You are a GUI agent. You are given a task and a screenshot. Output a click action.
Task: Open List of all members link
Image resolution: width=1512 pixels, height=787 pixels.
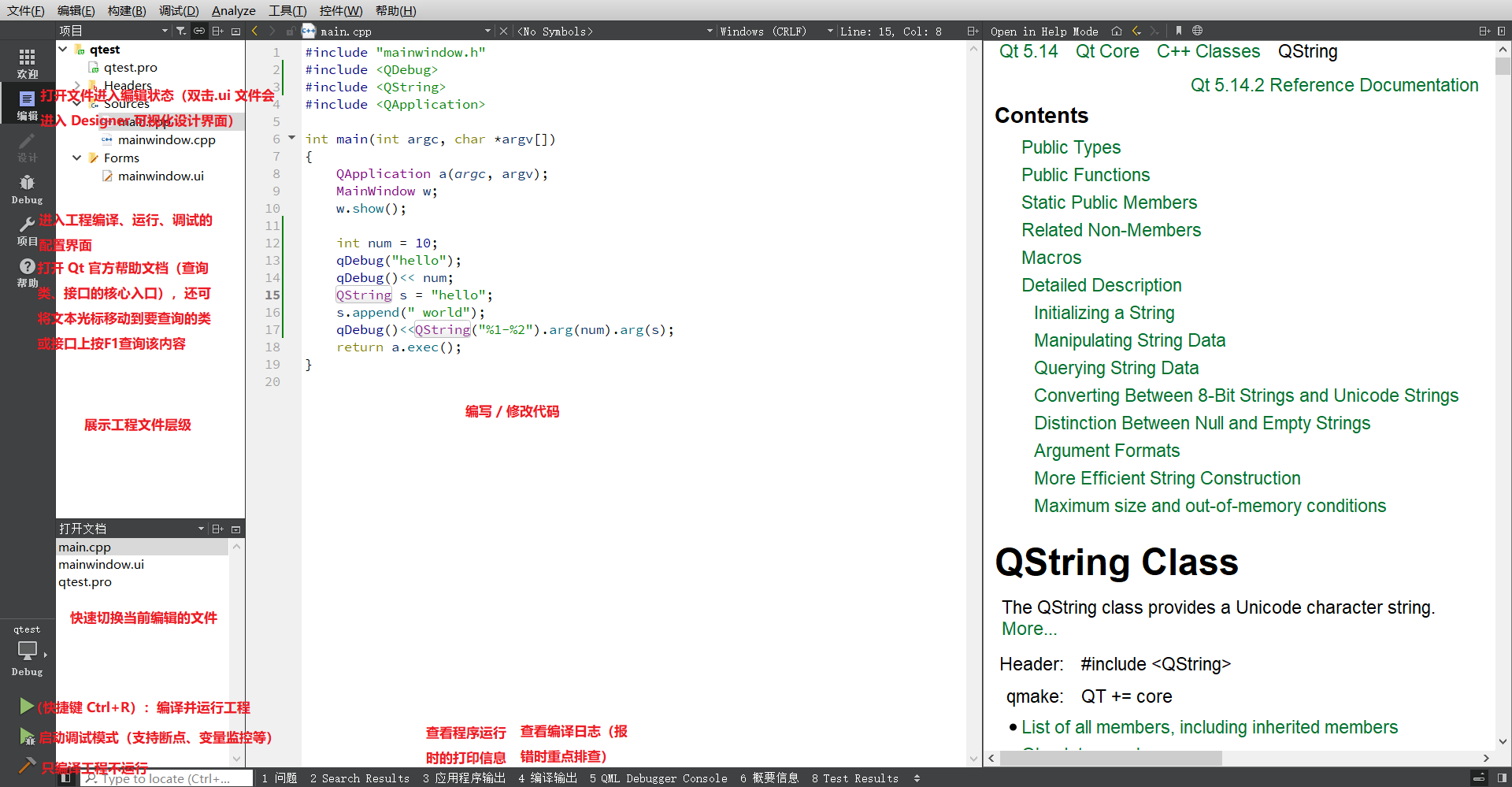click(x=1210, y=727)
